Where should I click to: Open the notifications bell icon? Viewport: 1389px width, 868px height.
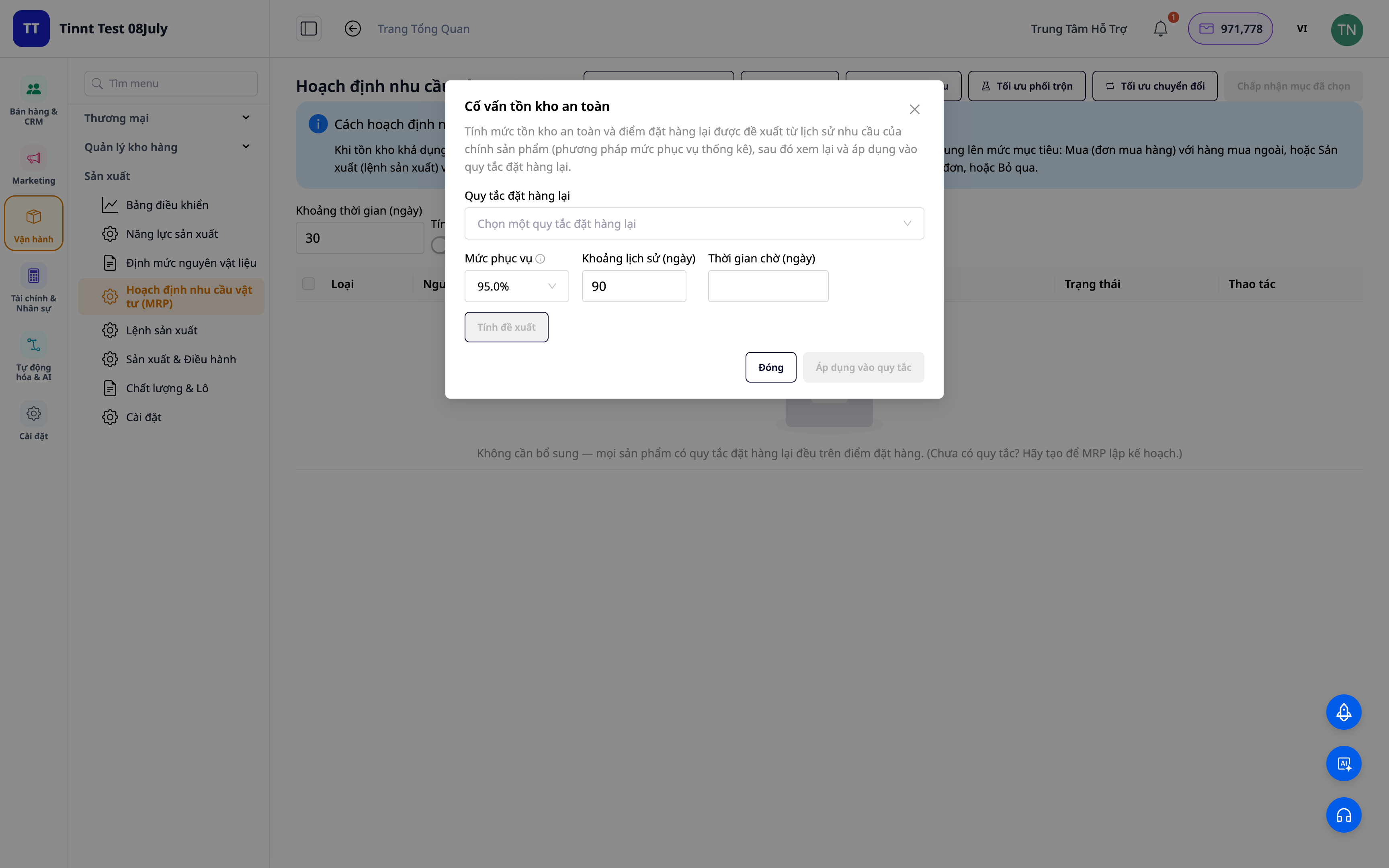(x=1160, y=29)
